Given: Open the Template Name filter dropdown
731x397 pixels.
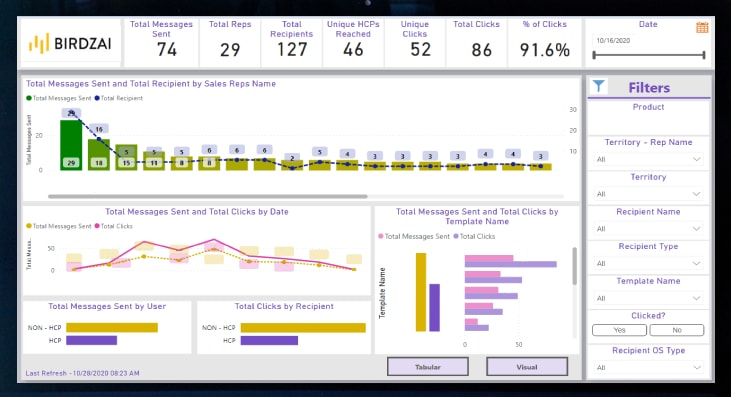Looking at the screenshot, I should (648, 298).
